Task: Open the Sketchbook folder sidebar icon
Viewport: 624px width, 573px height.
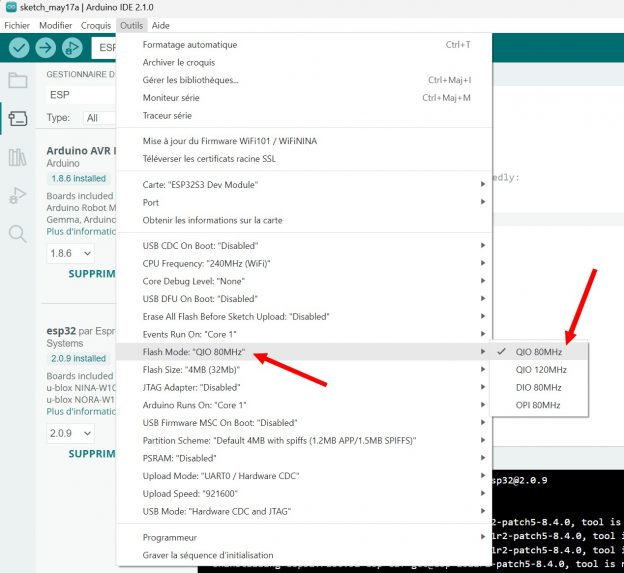Action: click(x=17, y=81)
